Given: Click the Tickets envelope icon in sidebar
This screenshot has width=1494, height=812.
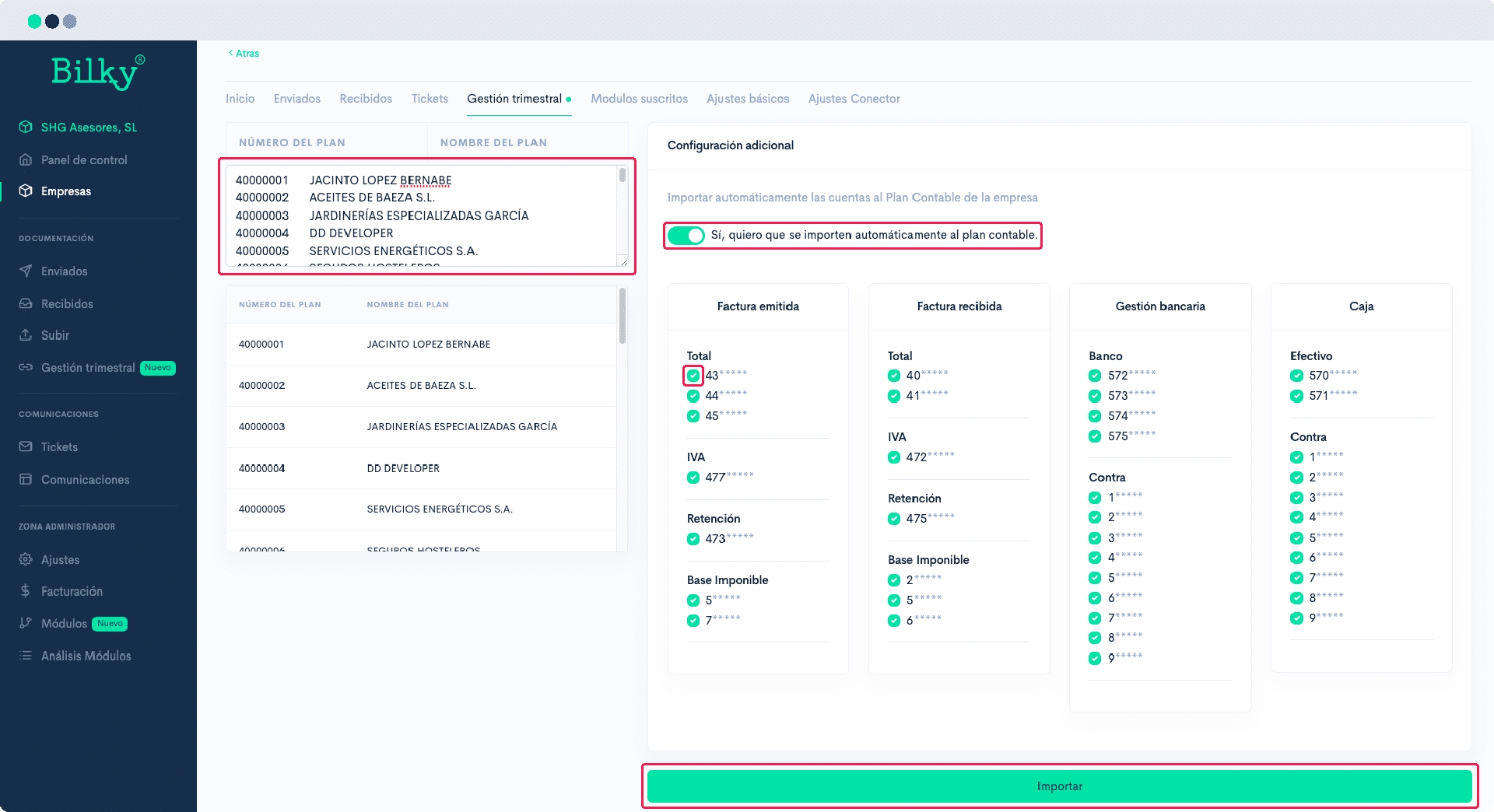Looking at the screenshot, I should (x=26, y=446).
